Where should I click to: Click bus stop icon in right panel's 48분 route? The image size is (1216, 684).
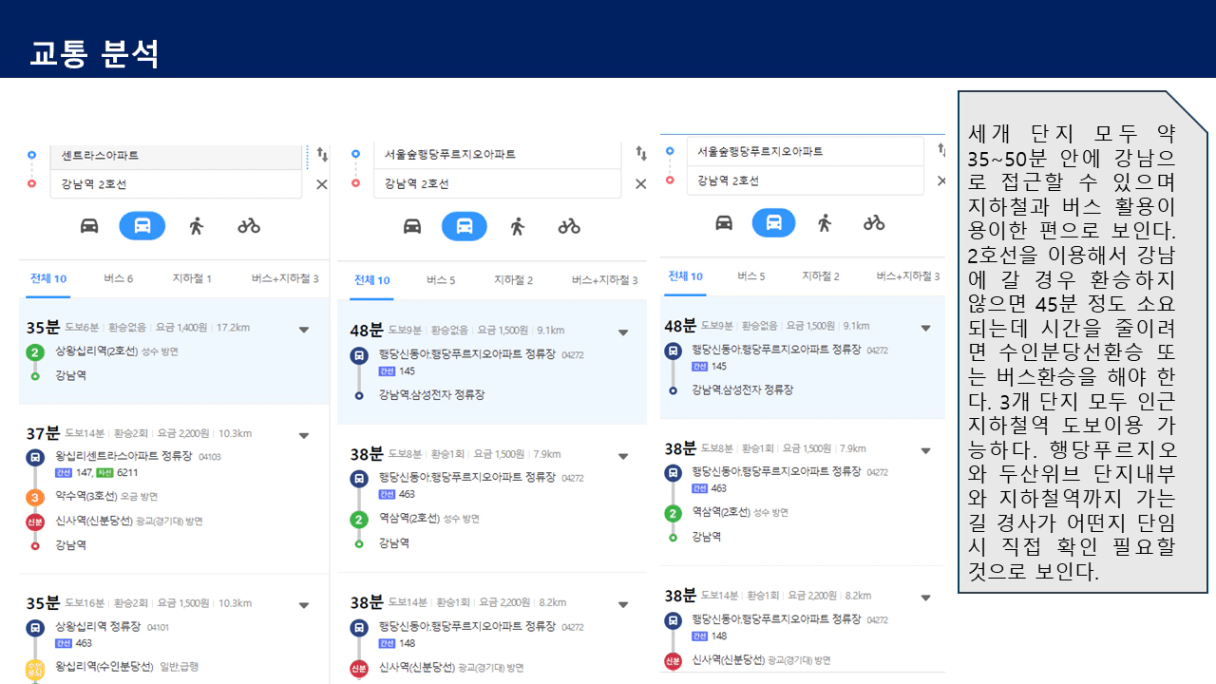[x=673, y=351]
